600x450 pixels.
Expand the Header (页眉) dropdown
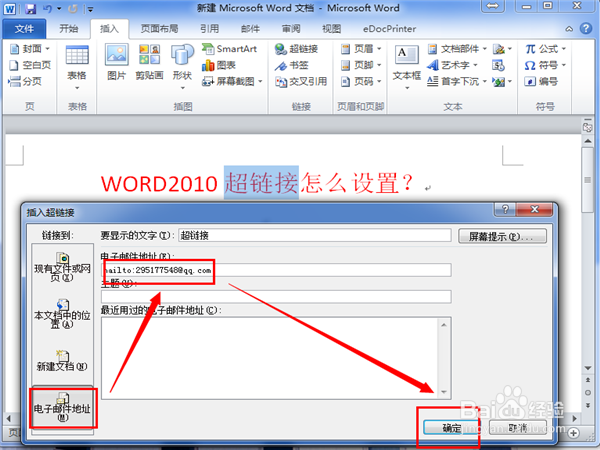click(379, 49)
